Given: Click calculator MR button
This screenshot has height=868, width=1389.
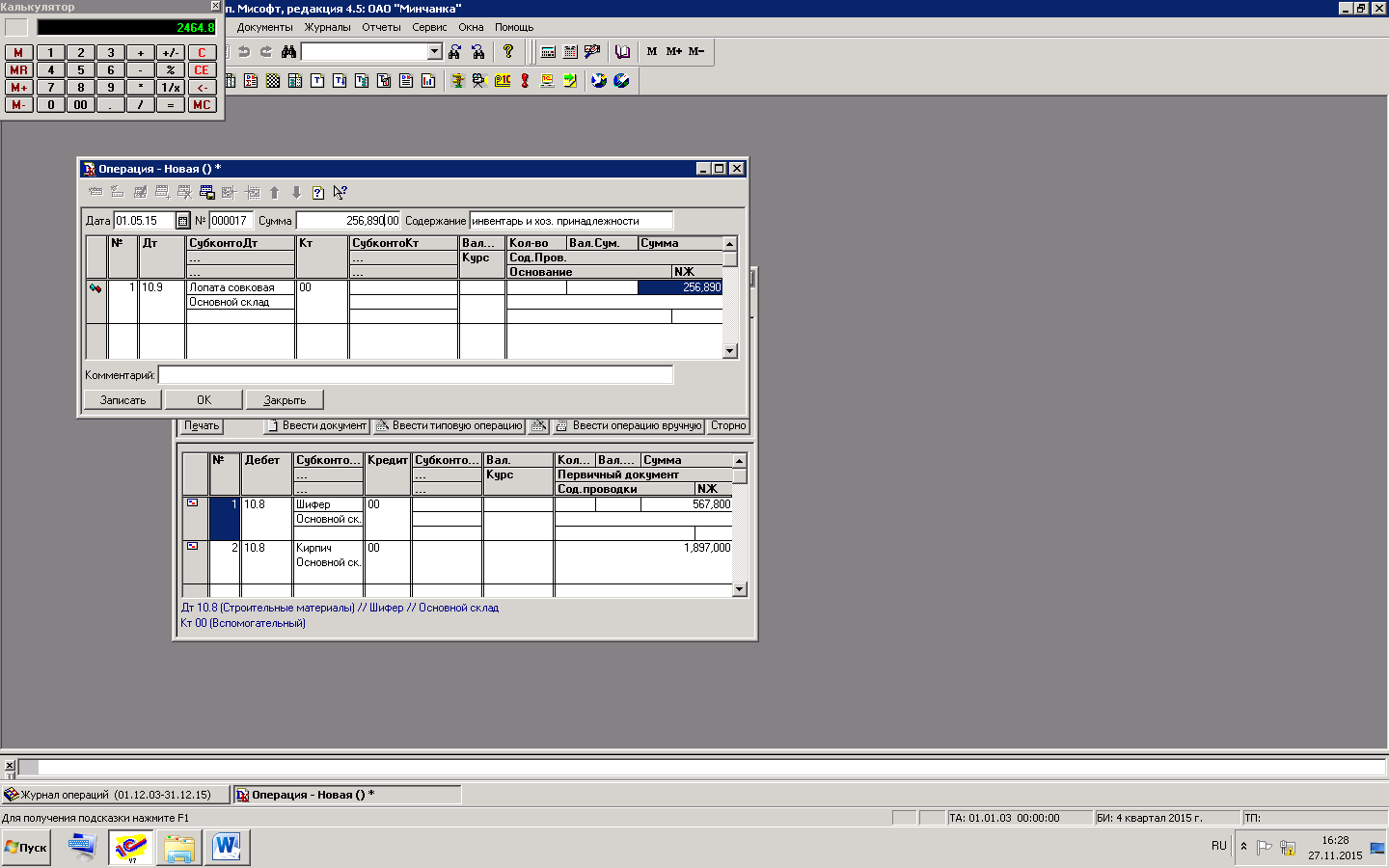Looking at the screenshot, I should [18, 70].
